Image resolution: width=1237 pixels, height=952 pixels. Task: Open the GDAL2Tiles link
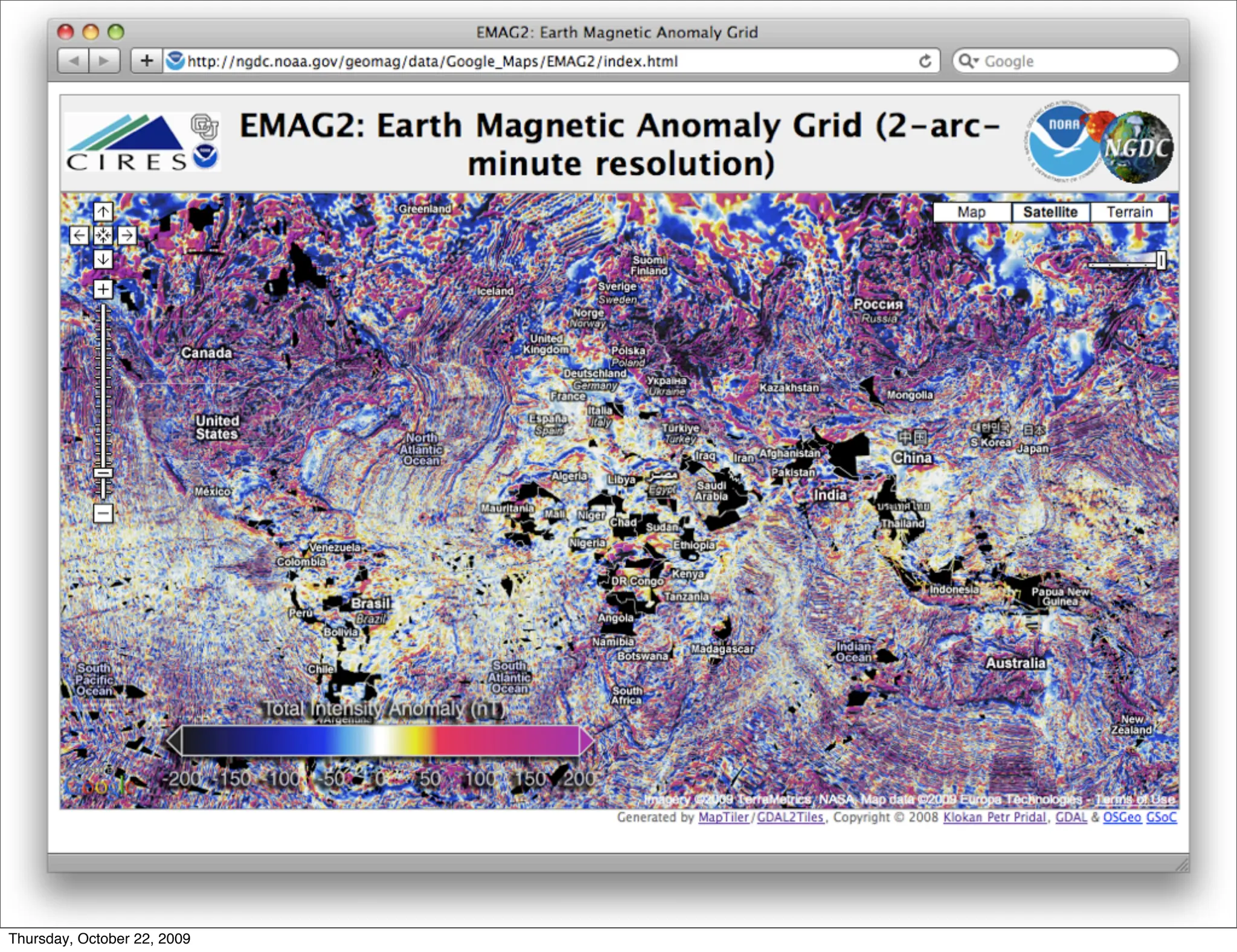790,817
